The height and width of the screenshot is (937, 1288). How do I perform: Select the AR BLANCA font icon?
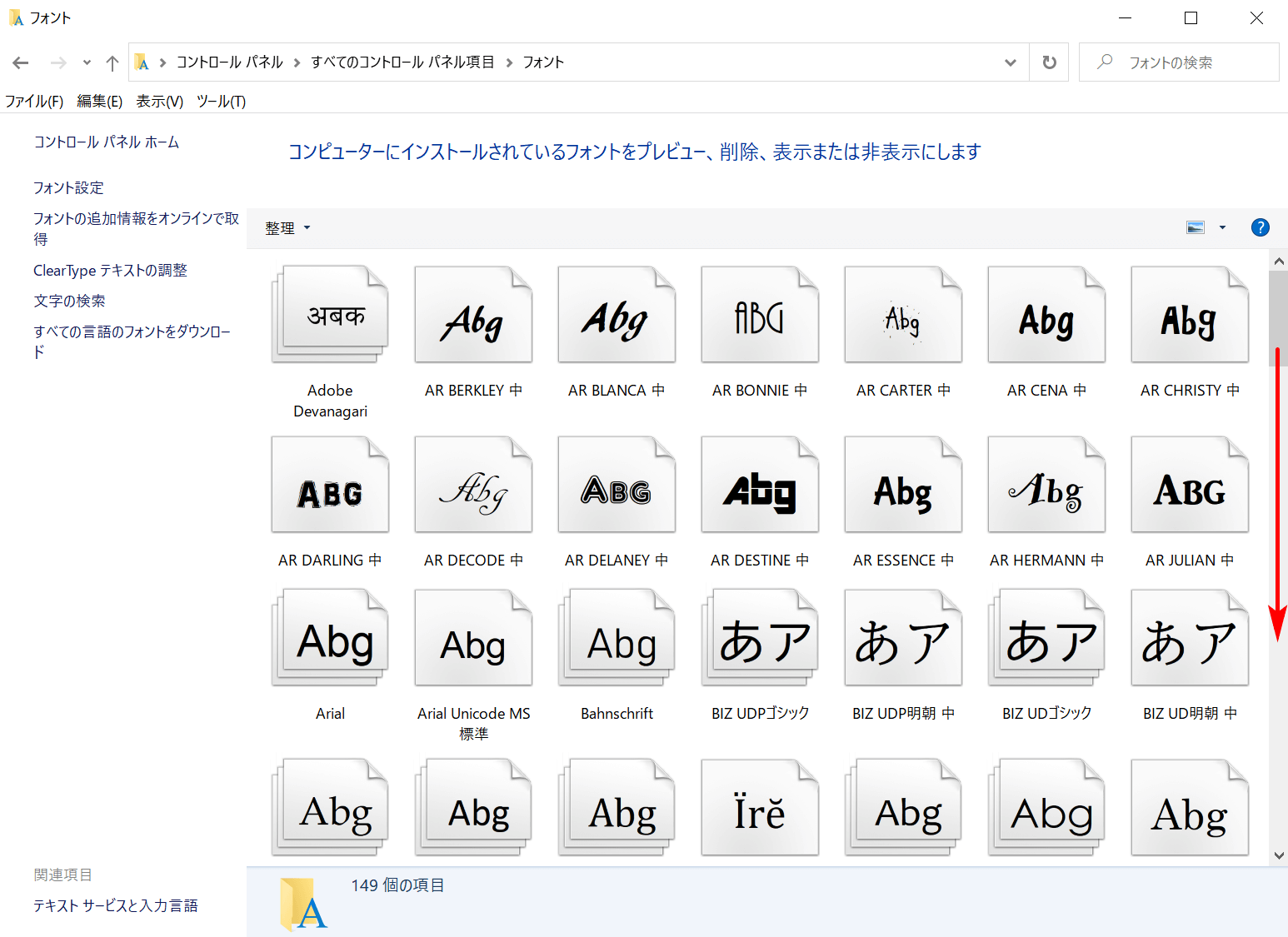617,314
